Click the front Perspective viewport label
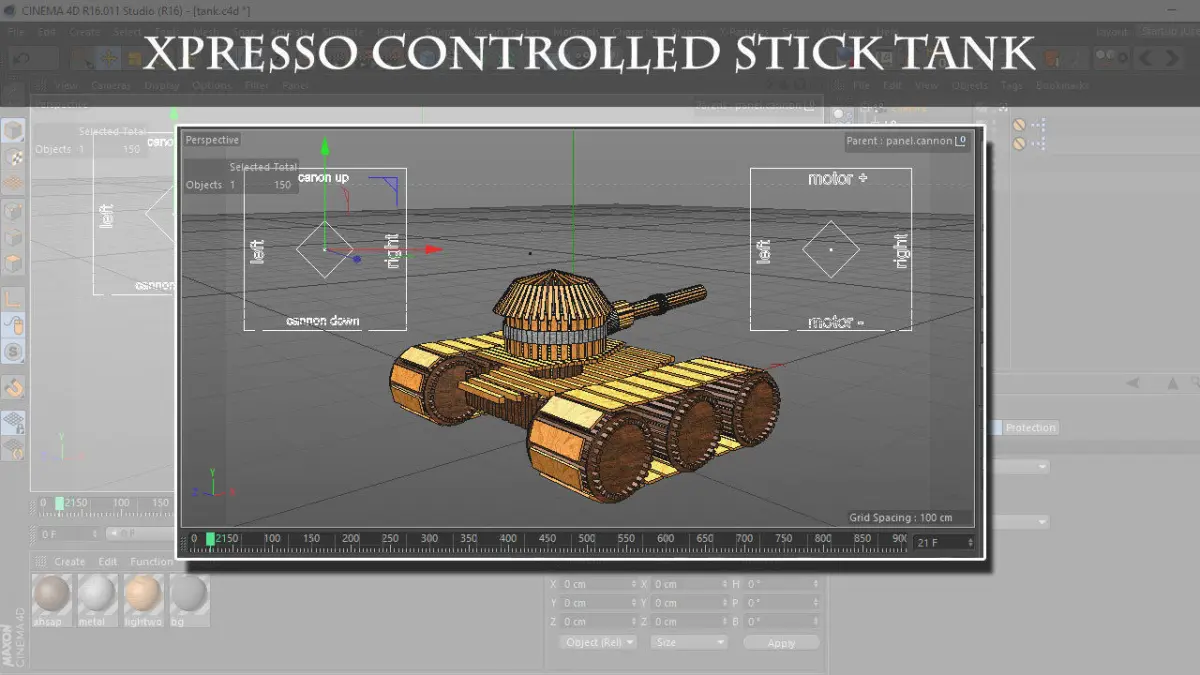 click(x=212, y=140)
